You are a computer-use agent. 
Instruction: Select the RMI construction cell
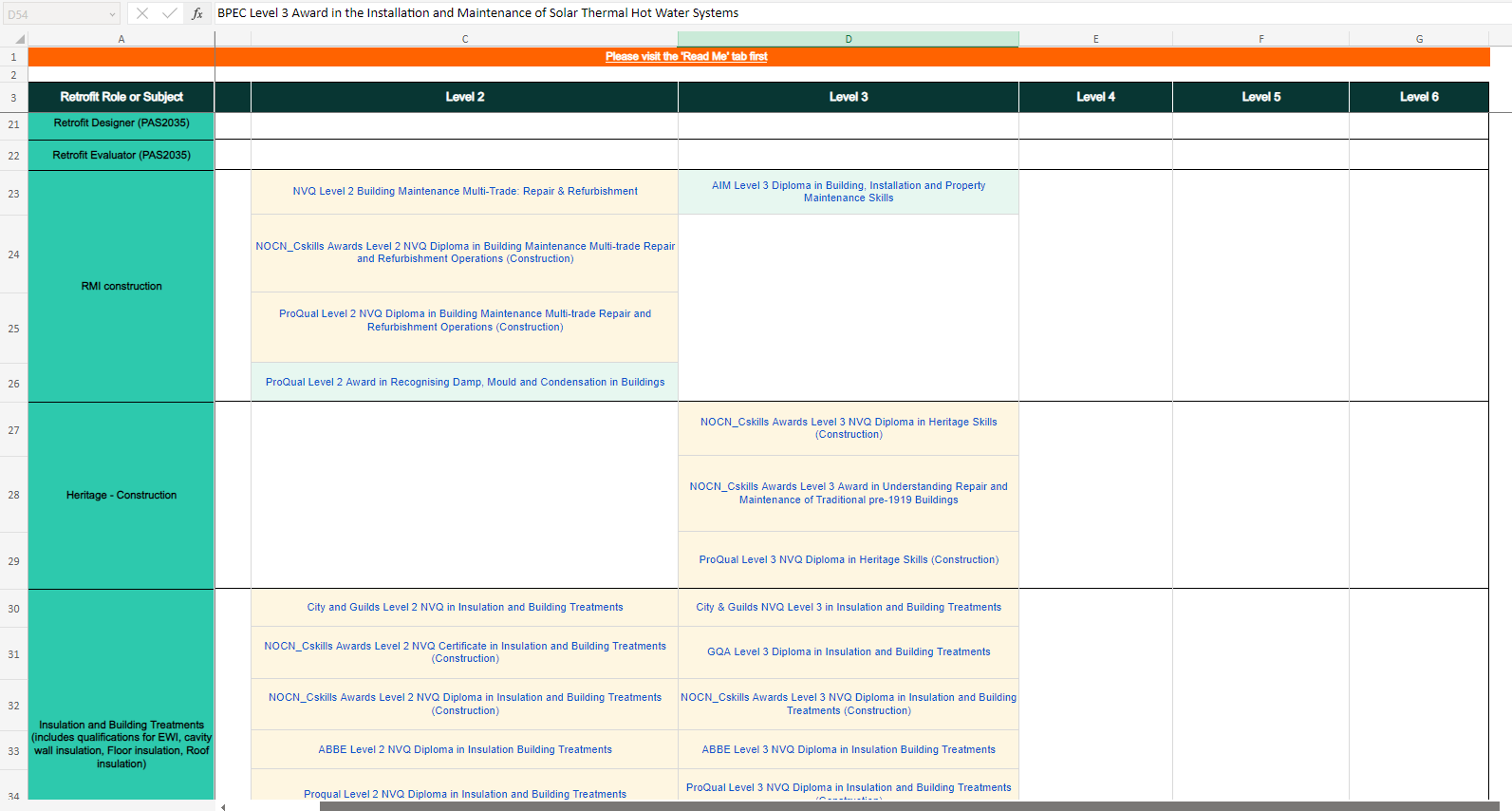tap(121, 286)
